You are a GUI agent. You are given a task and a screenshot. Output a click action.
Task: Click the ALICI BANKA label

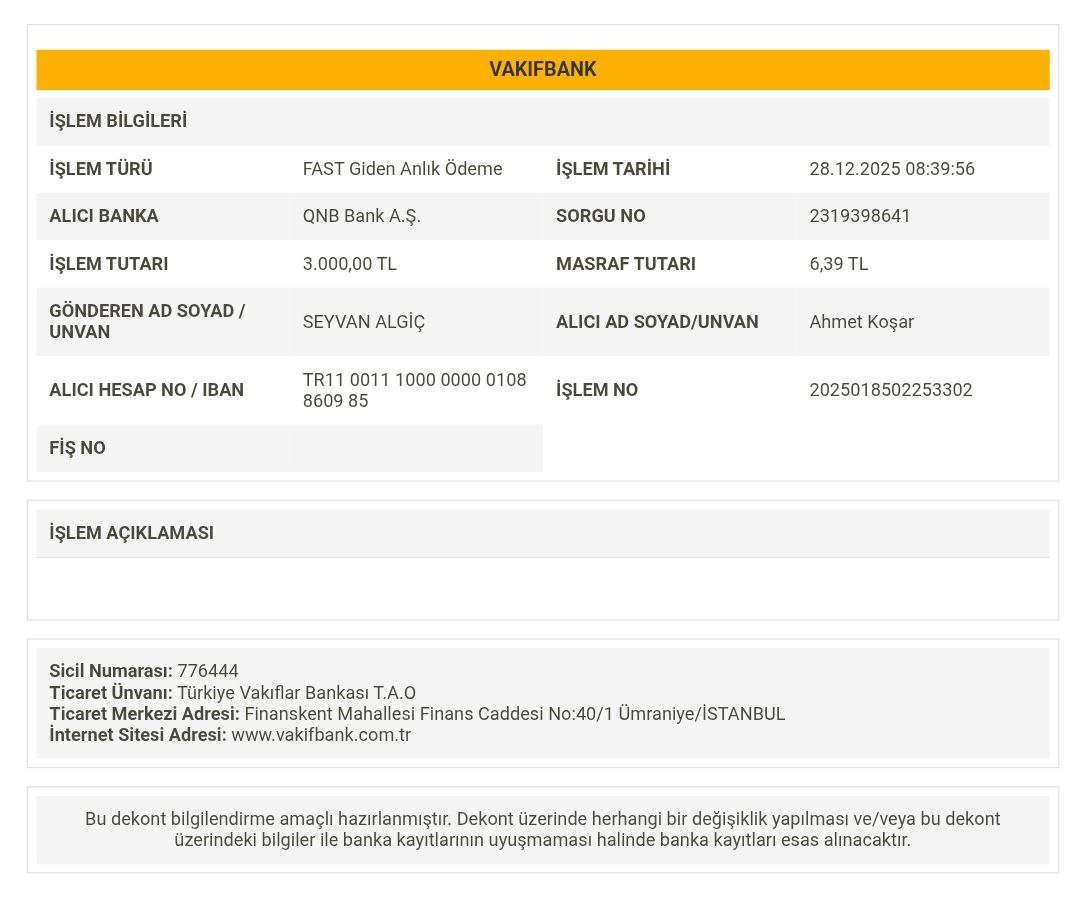(x=104, y=216)
